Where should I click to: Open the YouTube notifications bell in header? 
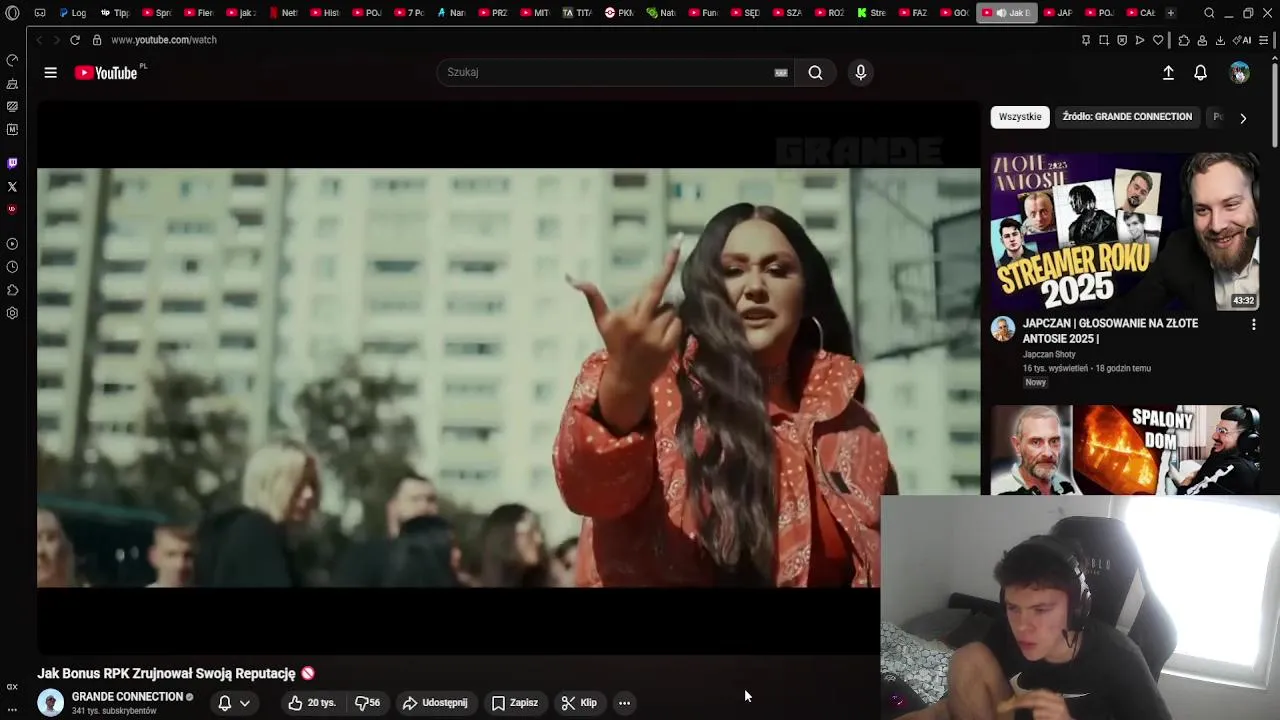pyautogui.click(x=1200, y=73)
